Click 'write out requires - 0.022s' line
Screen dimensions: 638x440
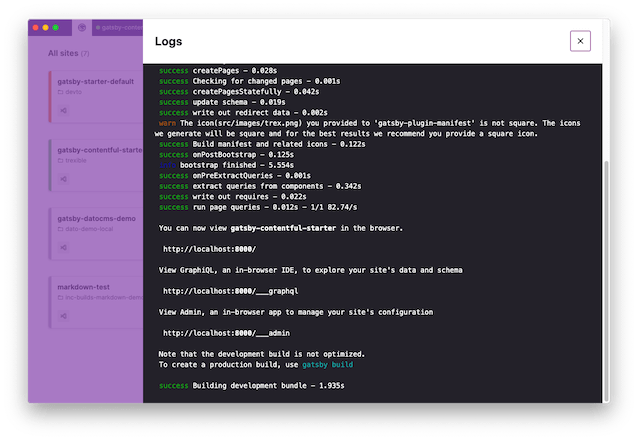pos(233,197)
